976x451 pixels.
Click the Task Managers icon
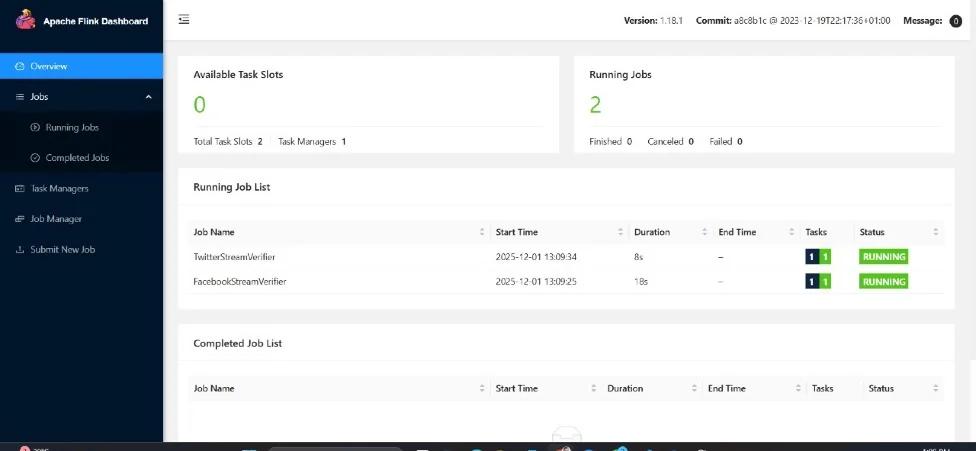pos(19,188)
